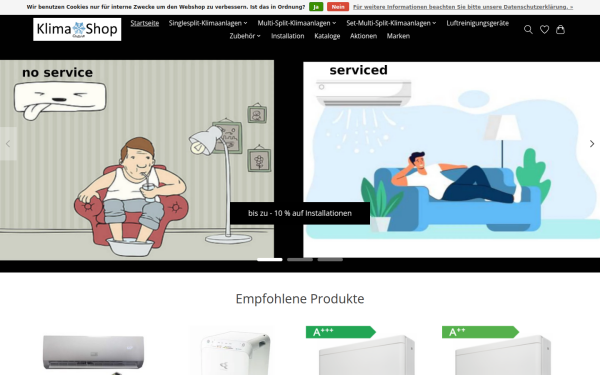Open the shopping cart icon

click(560, 29)
